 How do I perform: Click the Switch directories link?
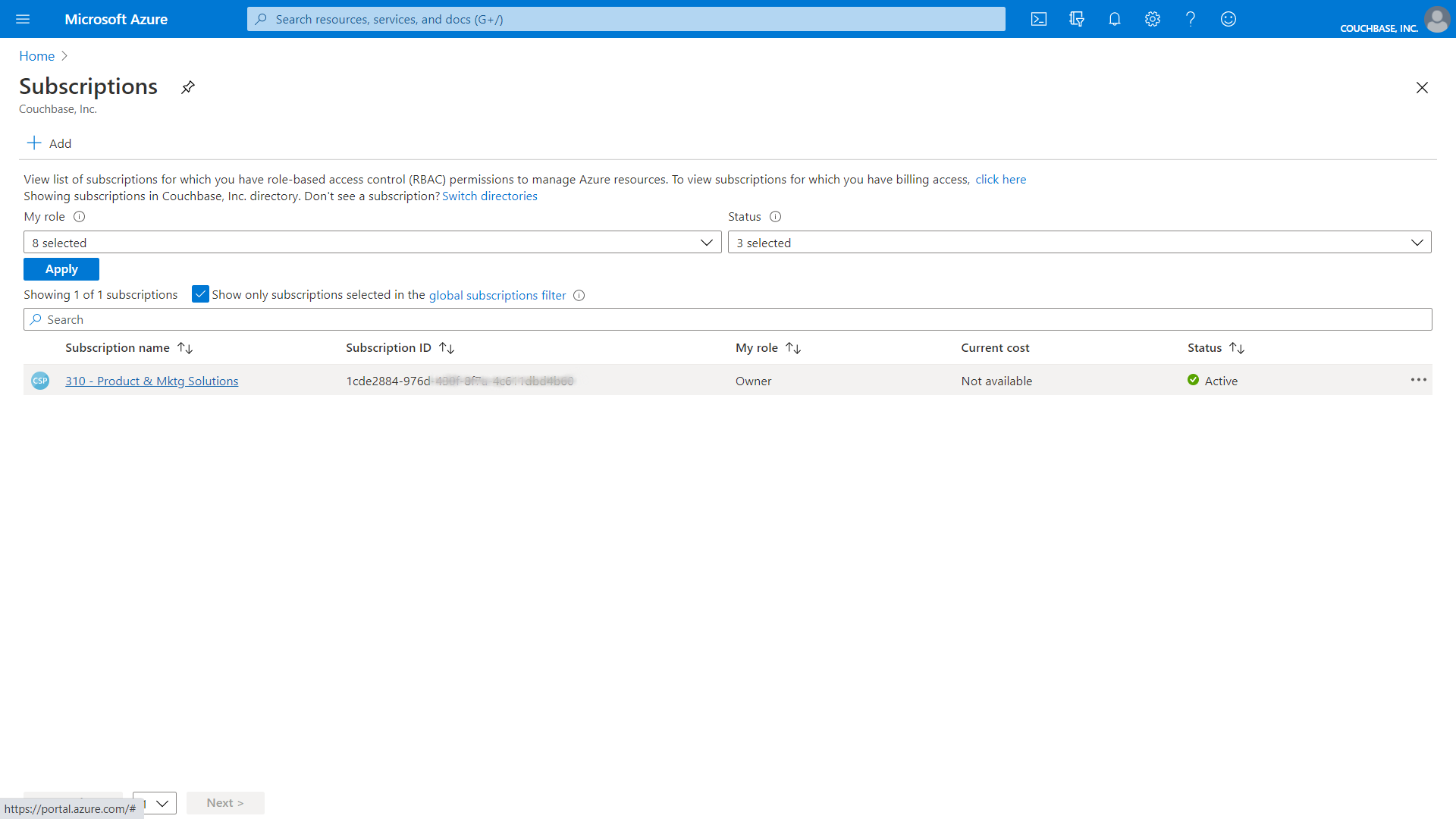(x=489, y=196)
